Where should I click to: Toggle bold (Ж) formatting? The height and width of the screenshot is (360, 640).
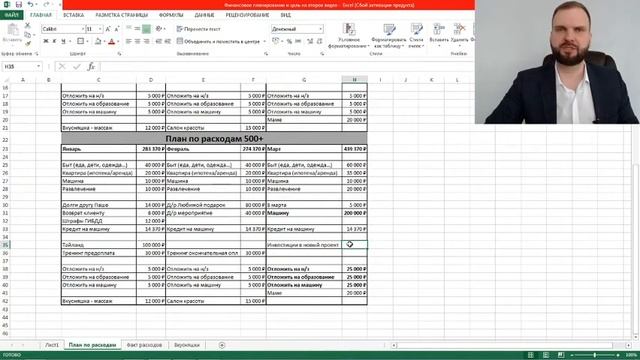click(46, 41)
